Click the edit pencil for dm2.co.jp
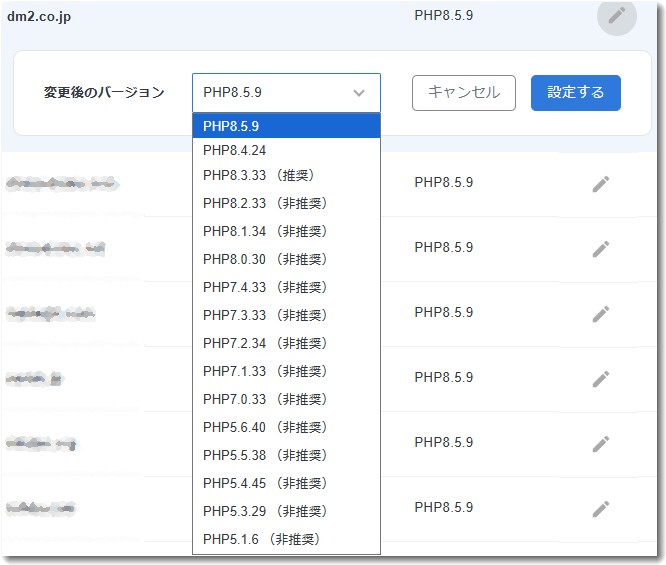This screenshot has width=666, height=565. coord(616,16)
